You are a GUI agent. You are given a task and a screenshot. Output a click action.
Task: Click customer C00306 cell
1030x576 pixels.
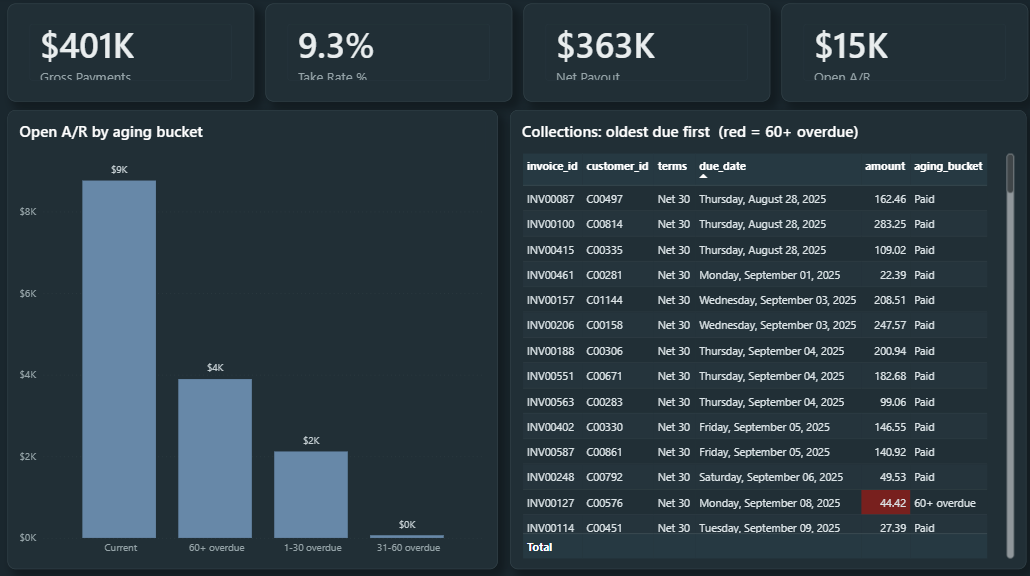[x=604, y=351]
